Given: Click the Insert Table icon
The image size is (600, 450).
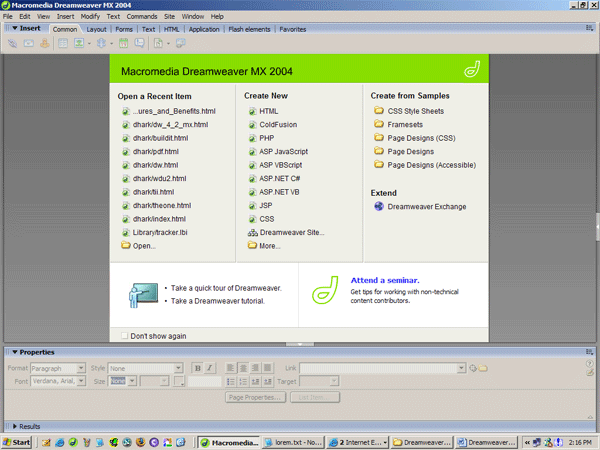Looking at the screenshot, I should [63, 43].
